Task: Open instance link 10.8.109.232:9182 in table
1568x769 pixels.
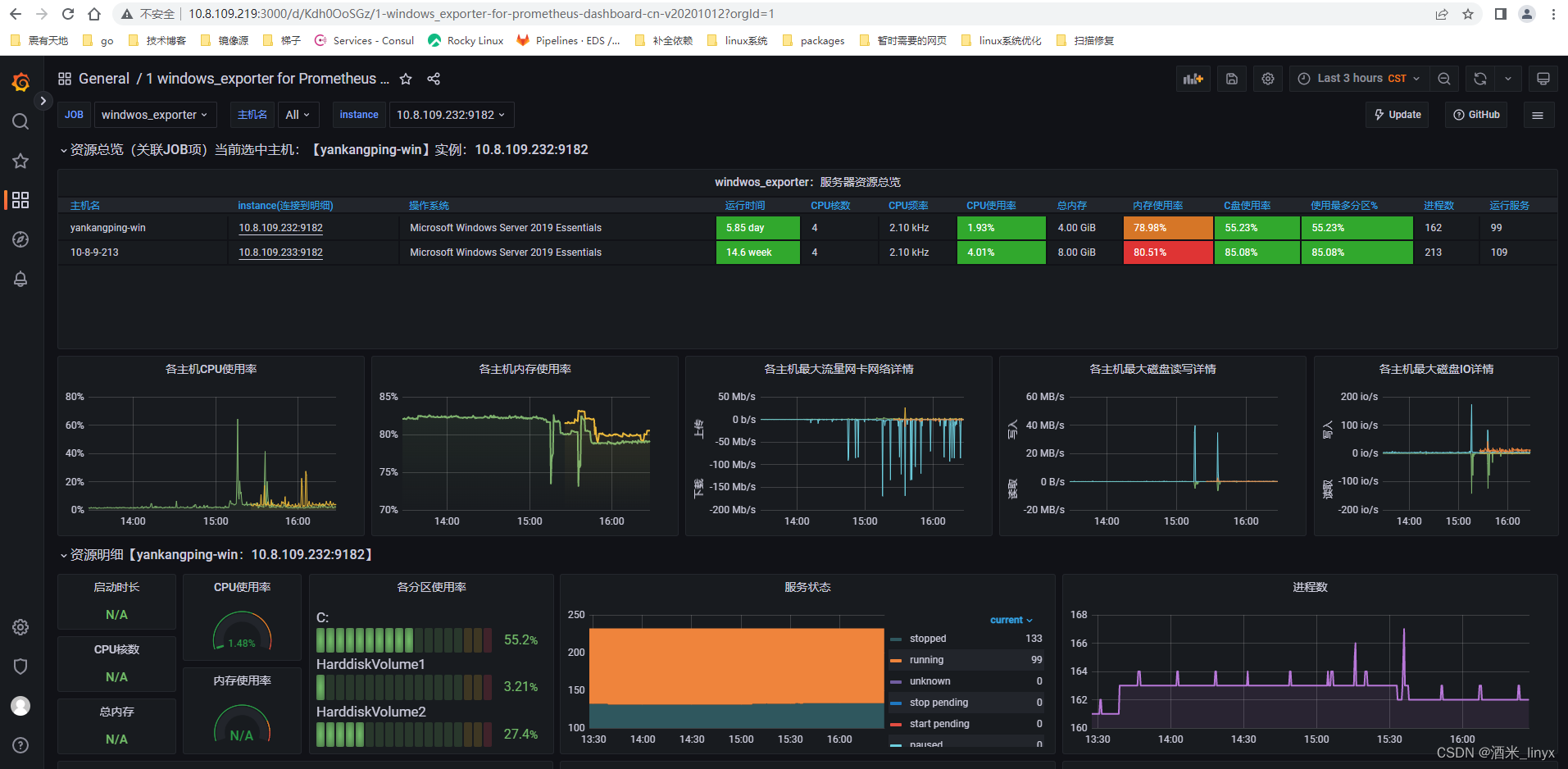Action: point(280,228)
